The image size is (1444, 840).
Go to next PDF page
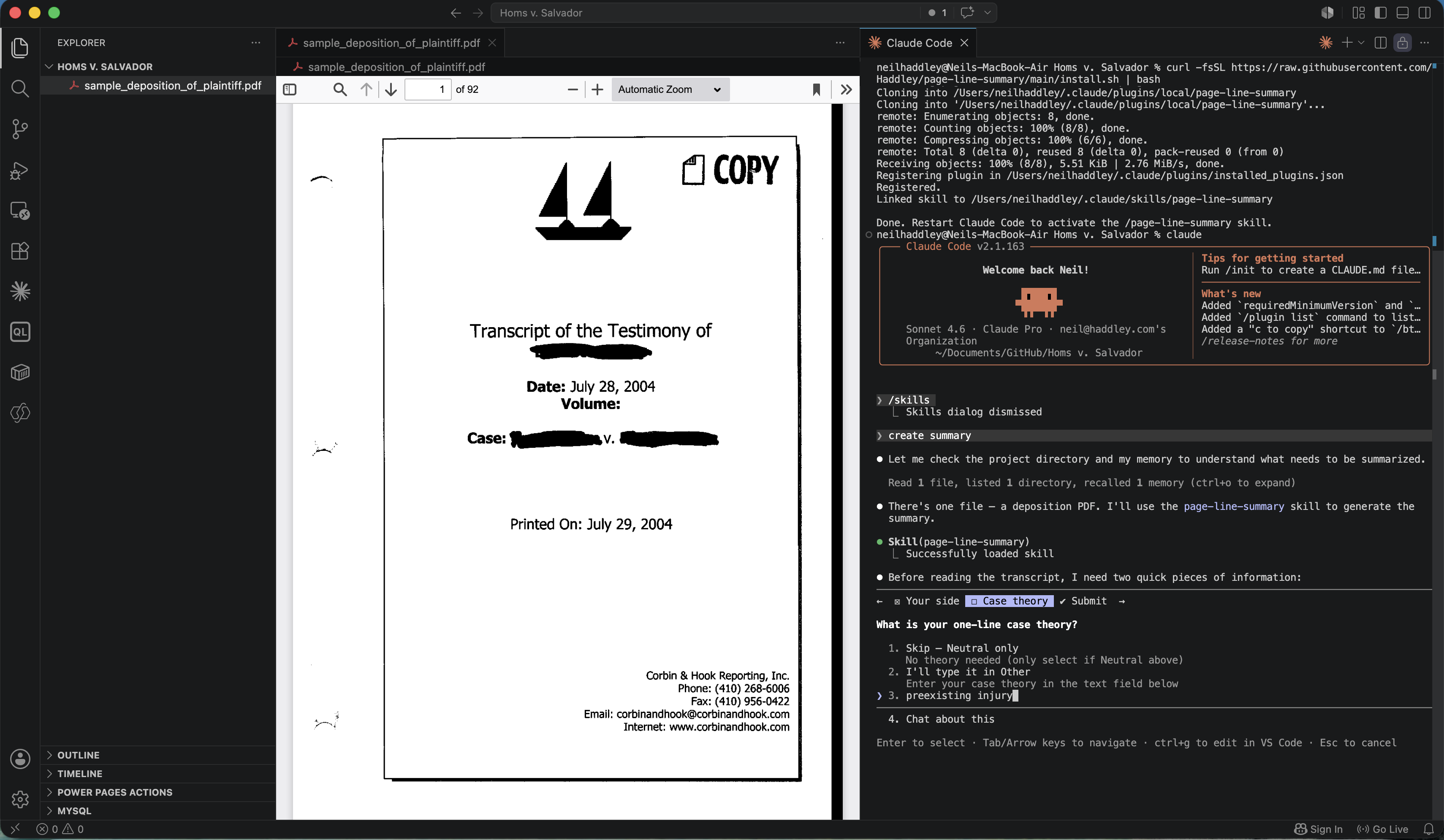(391, 89)
